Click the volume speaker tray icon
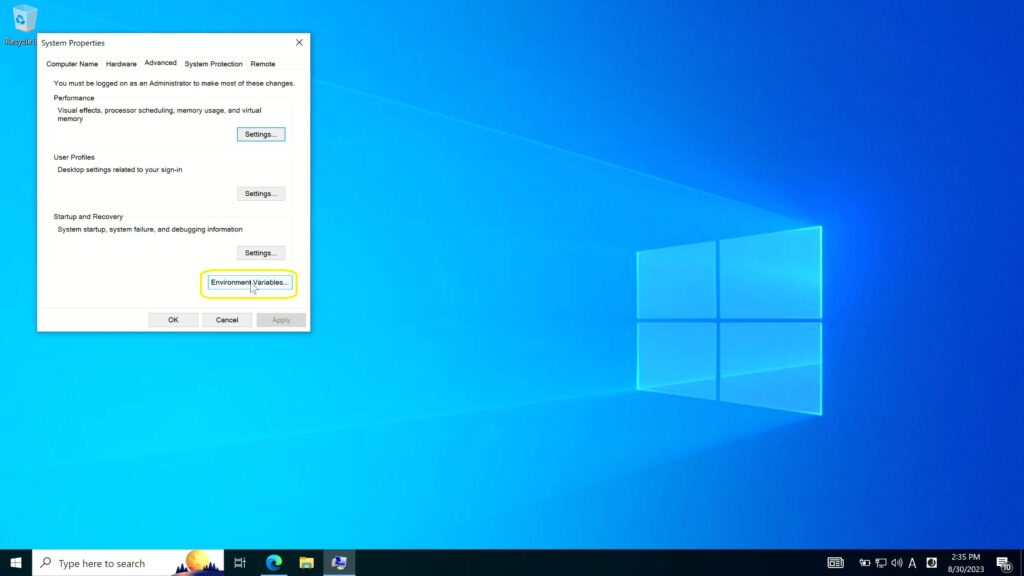The height and width of the screenshot is (576, 1024). click(897, 563)
